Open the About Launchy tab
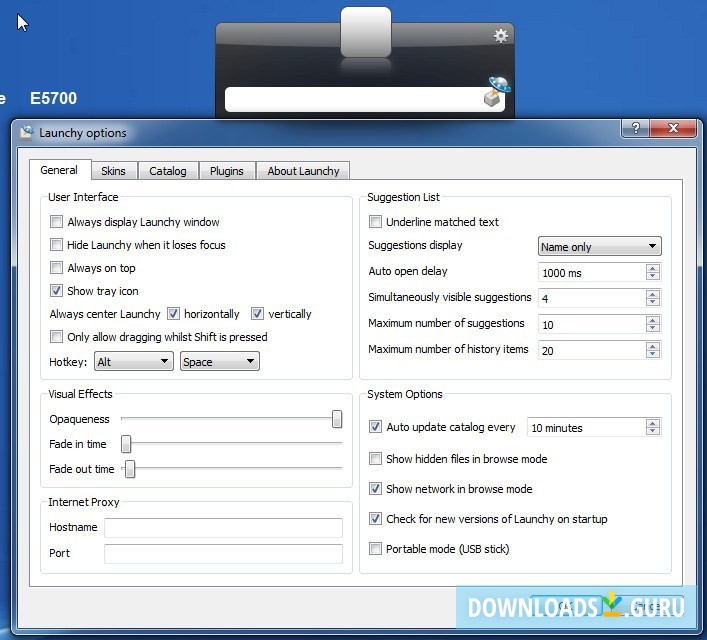The width and height of the screenshot is (707, 640). (x=303, y=171)
